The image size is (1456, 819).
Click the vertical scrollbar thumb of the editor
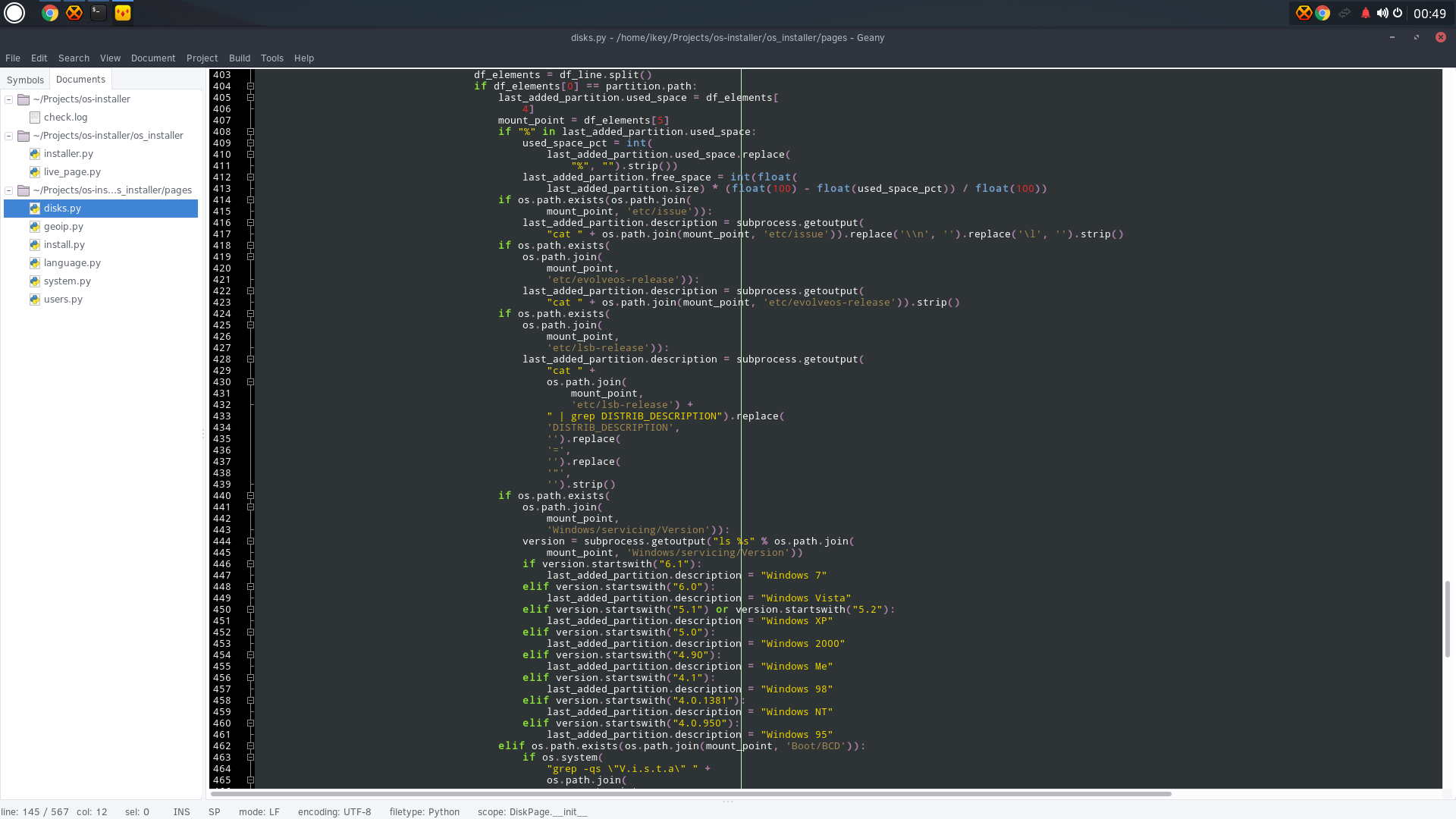click(1447, 619)
